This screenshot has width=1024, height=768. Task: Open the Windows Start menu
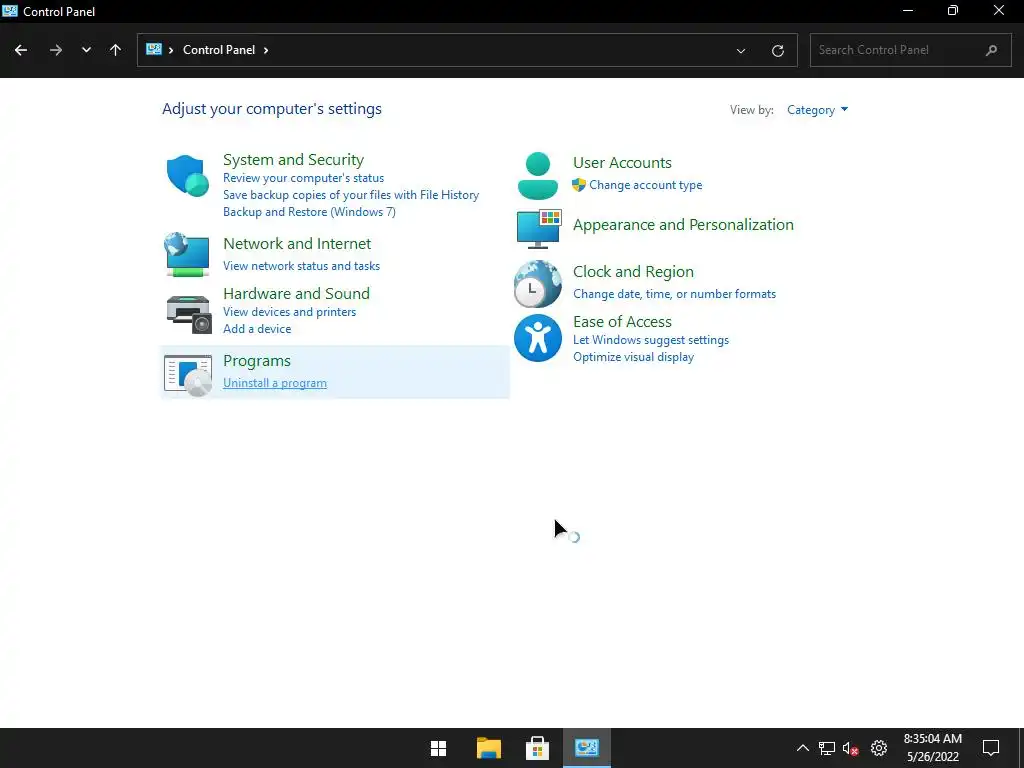click(x=438, y=748)
